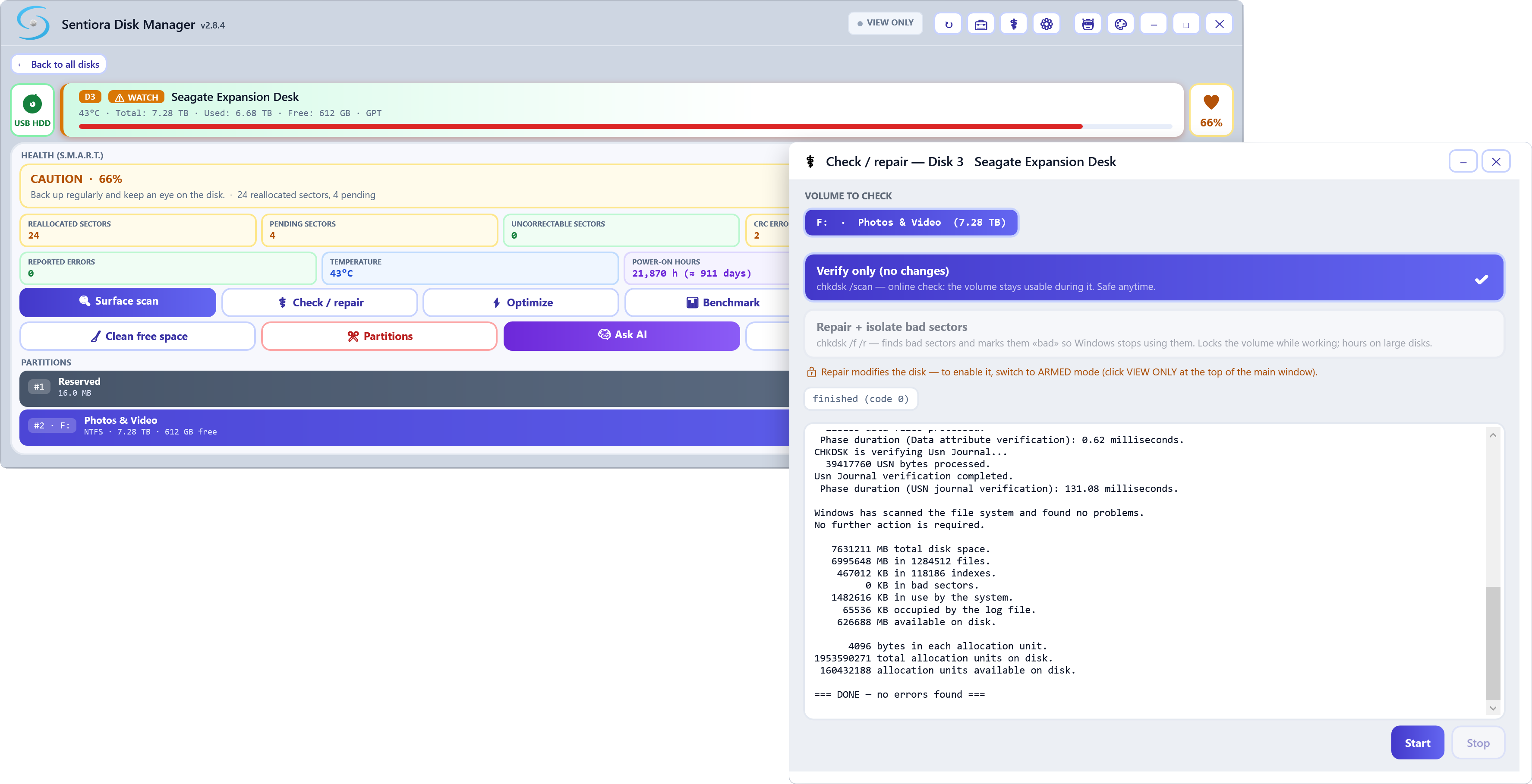This screenshot has height=784, width=1532.
Task: Go Back to all disks
Action: 58,64
